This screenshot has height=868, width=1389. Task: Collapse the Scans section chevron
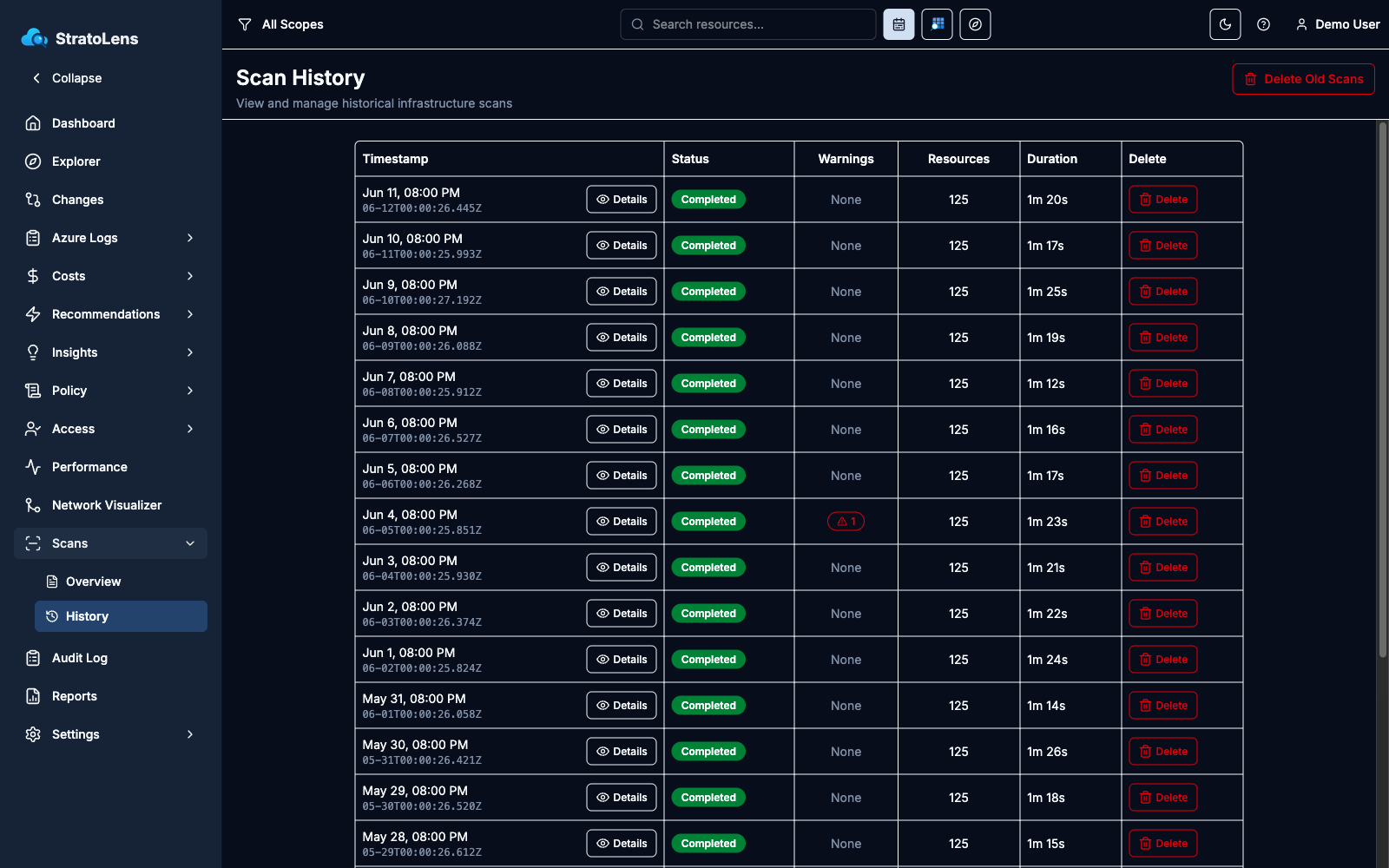[190, 543]
